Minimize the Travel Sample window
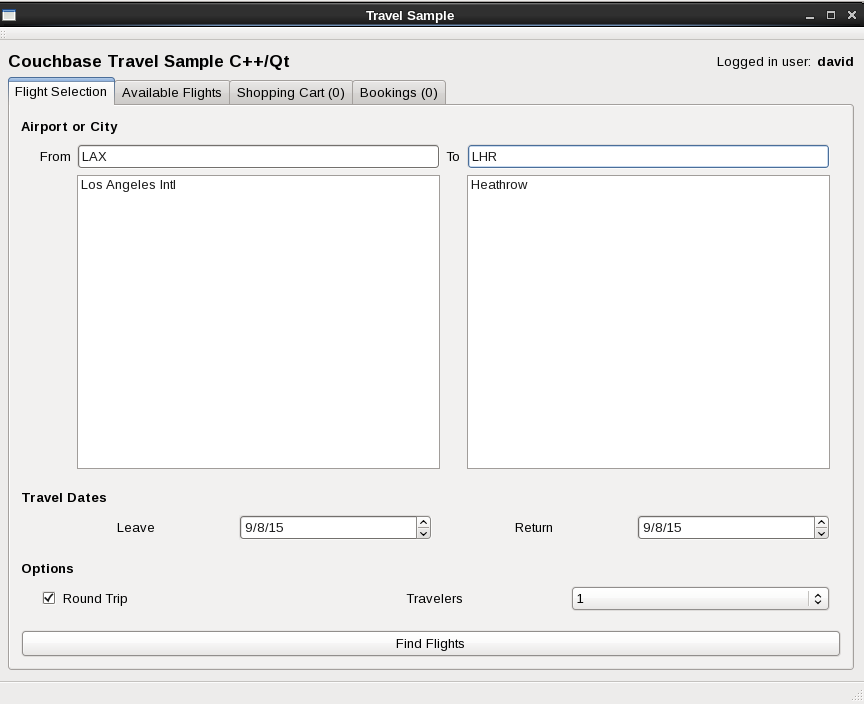Screen dimensions: 864x704 pos(809,16)
